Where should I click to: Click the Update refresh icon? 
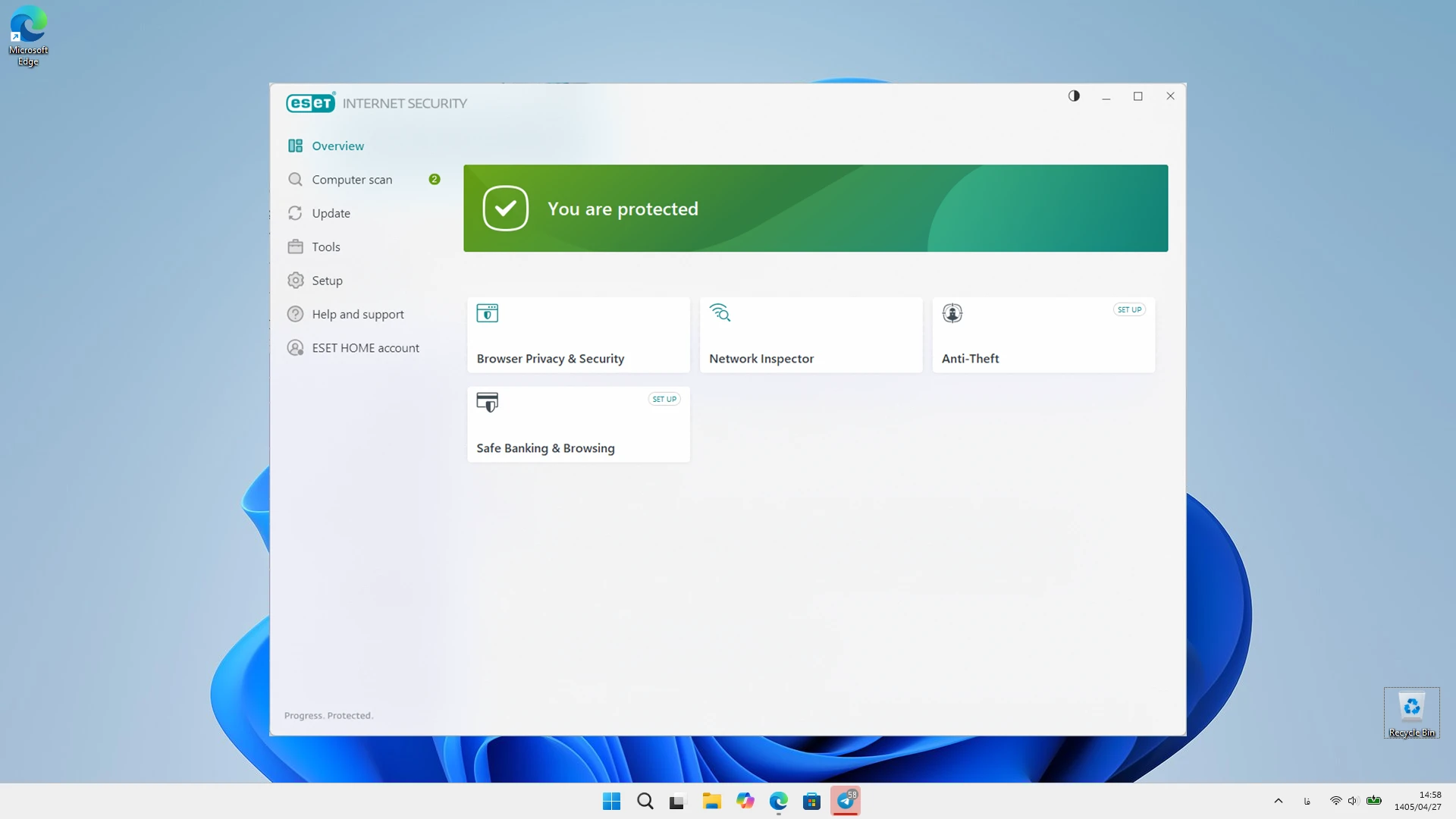(x=295, y=213)
